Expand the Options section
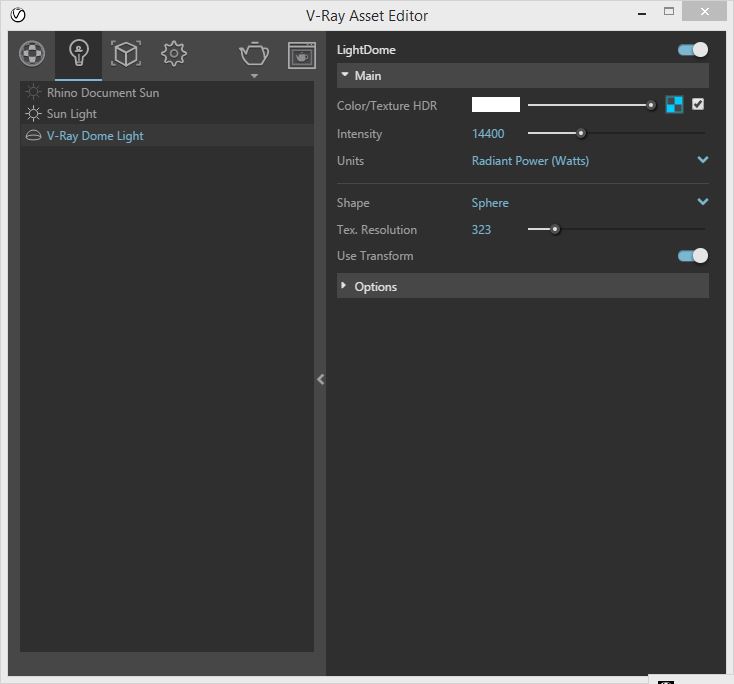This screenshot has width=734, height=684. pos(375,287)
